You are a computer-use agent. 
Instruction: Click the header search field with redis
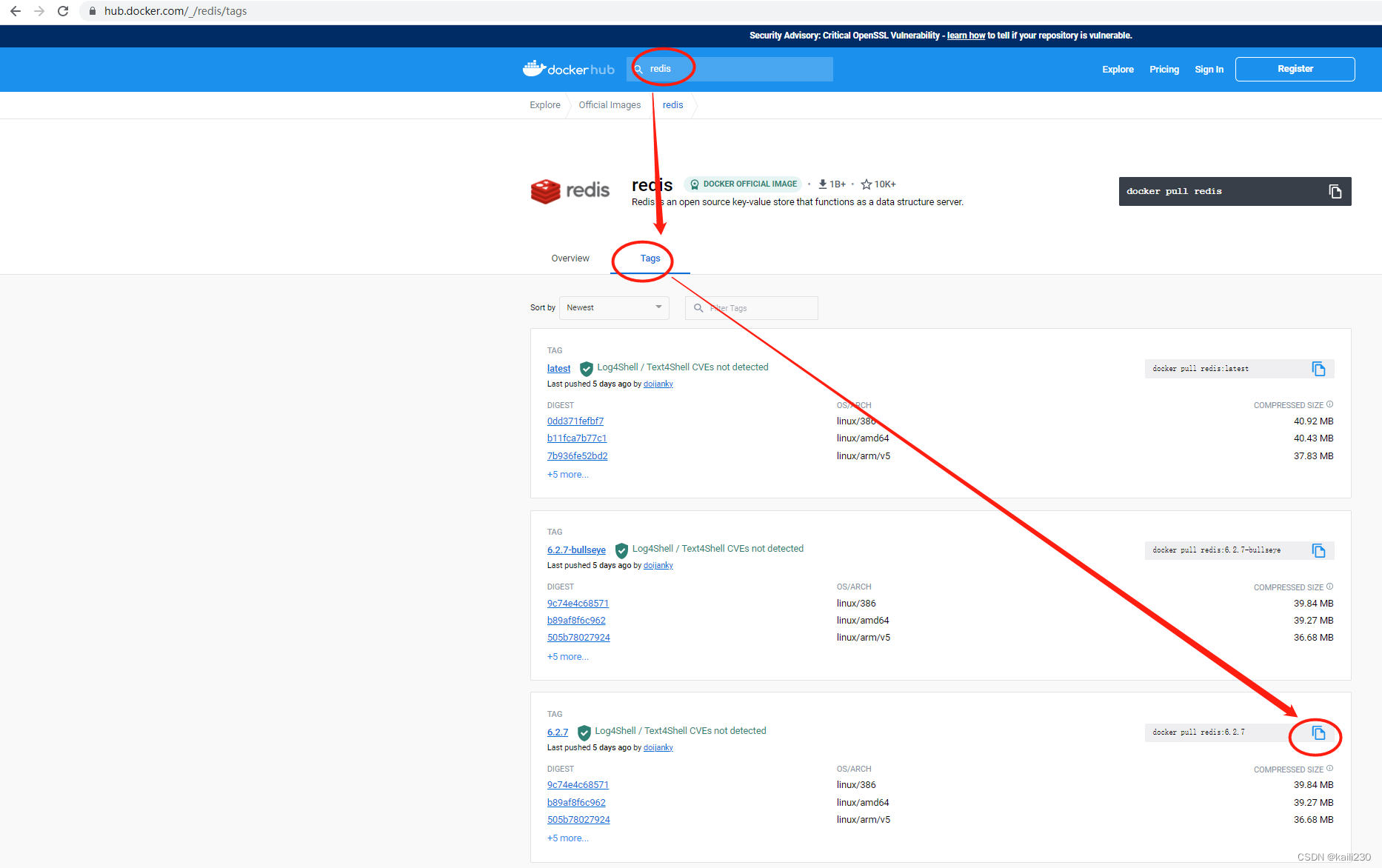[x=730, y=69]
